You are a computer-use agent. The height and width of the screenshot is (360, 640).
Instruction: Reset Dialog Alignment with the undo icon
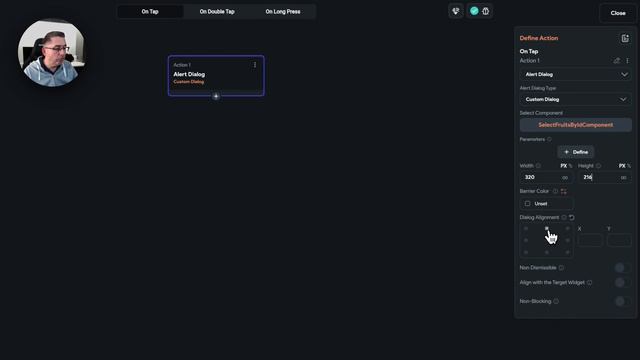(x=572, y=218)
